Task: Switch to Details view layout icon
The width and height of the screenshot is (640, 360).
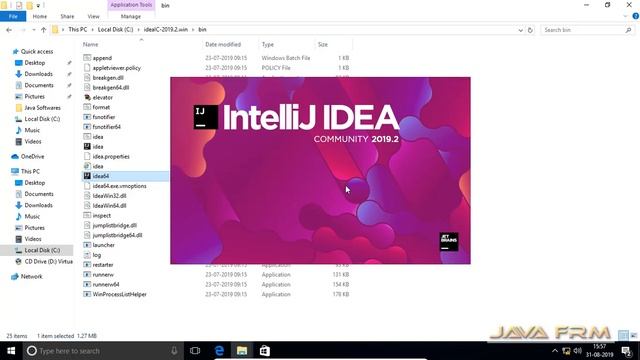Action: pyautogui.click(x=623, y=336)
